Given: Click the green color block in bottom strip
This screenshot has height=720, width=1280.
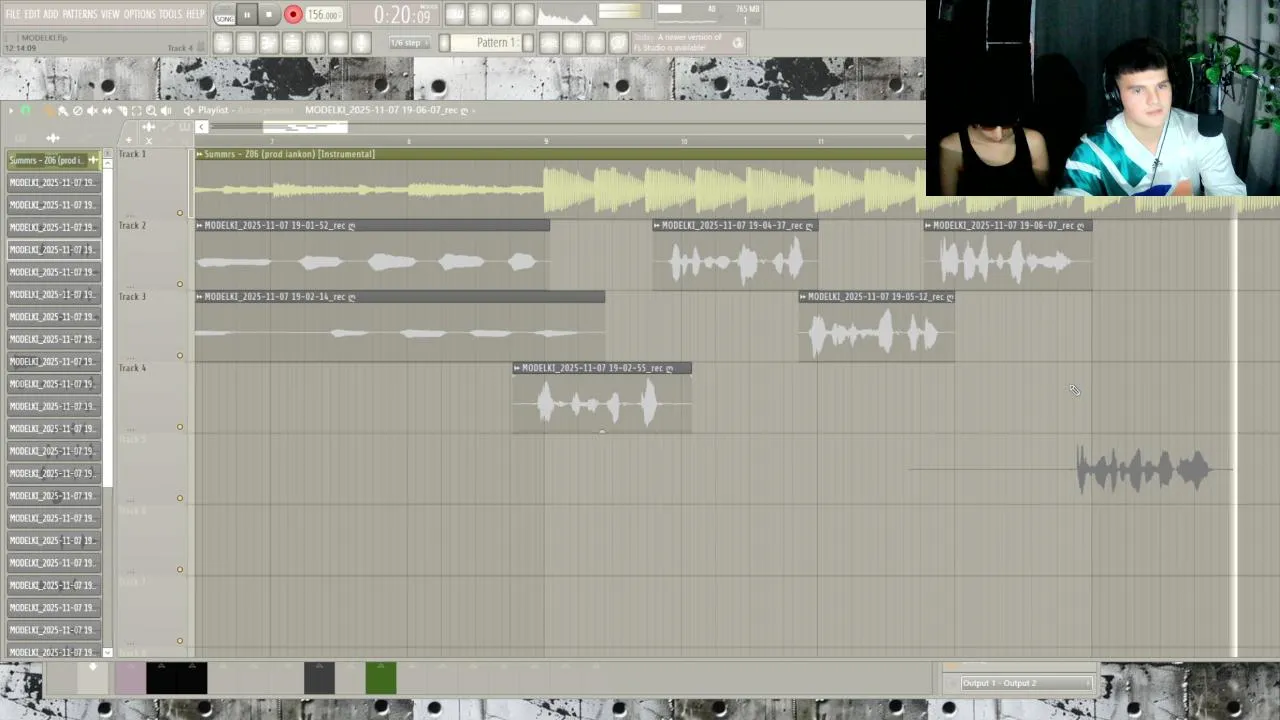Looking at the screenshot, I should coord(381,678).
